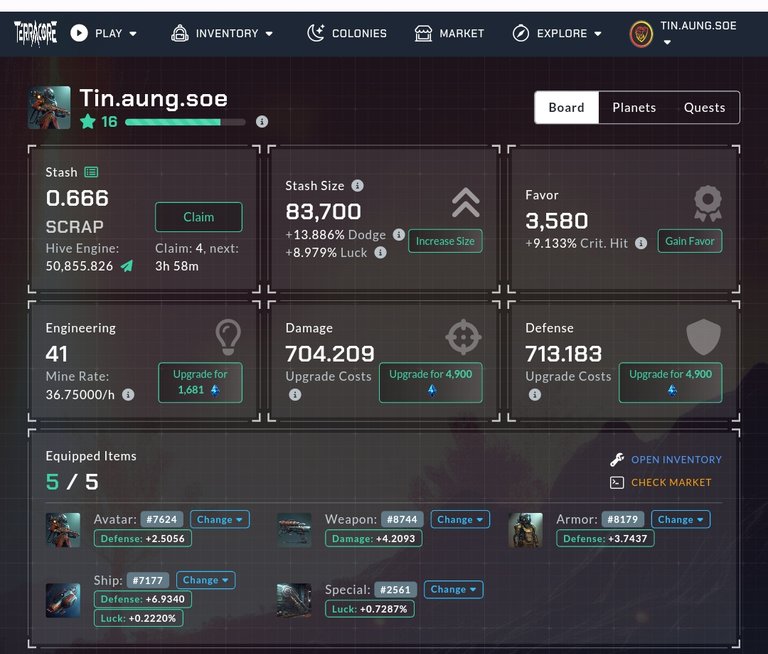This screenshot has height=654, width=768.
Task: Click the Weapon #8744 thumbnail
Action: tap(294, 530)
